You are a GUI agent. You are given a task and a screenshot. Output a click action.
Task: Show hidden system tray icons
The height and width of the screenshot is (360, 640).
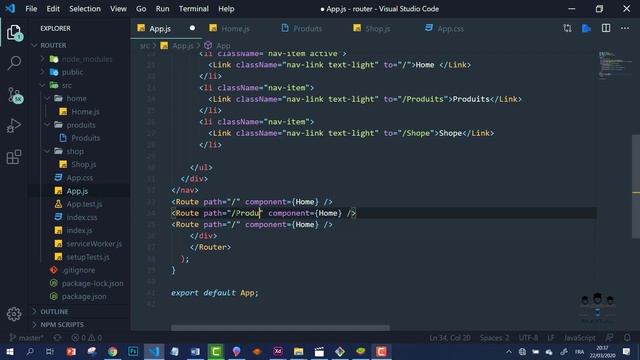pos(509,351)
